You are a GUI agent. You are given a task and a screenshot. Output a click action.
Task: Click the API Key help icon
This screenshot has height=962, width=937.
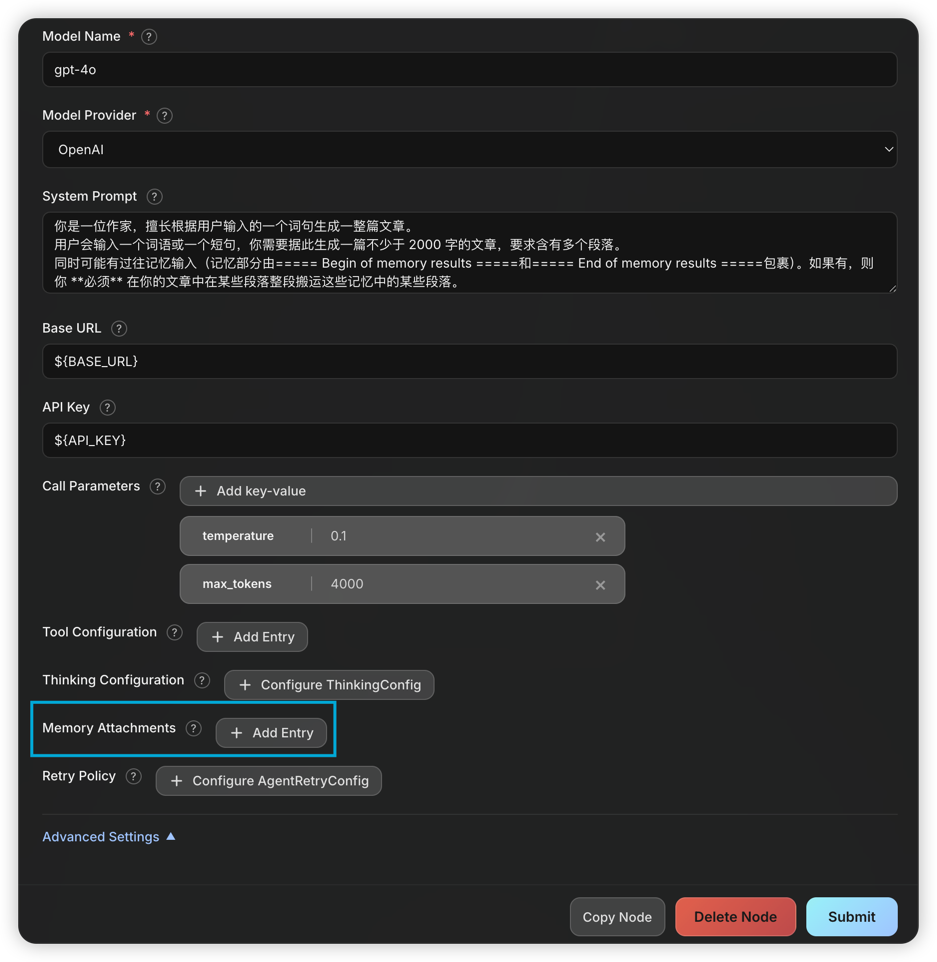tap(108, 408)
